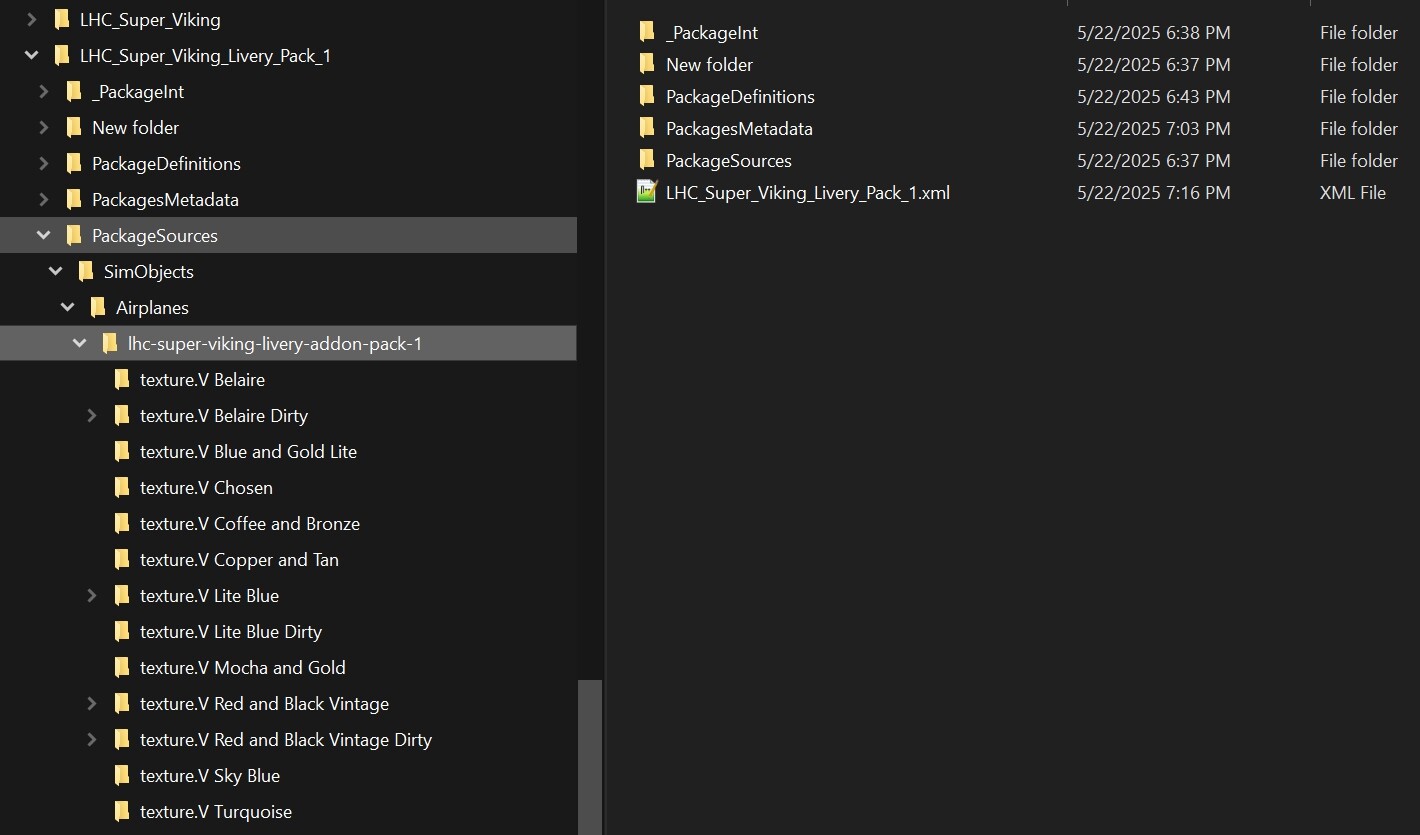Click the LHC_Super_Viking folder icon in the tree
The height and width of the screenshot is (835, 1420).
point(62,19)
